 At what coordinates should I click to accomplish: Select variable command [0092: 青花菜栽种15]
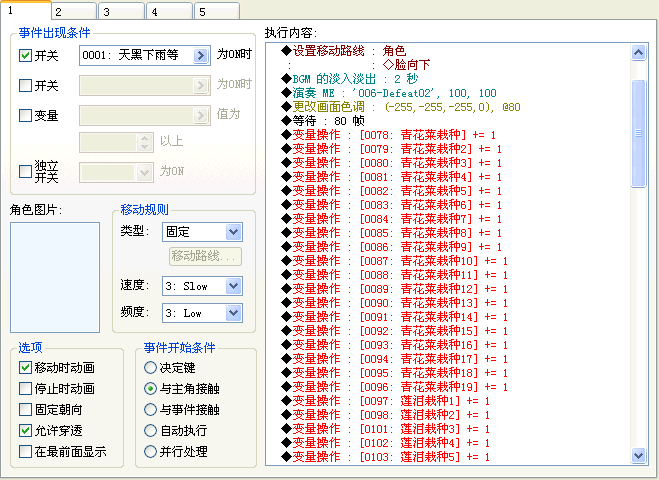(395, 331)
